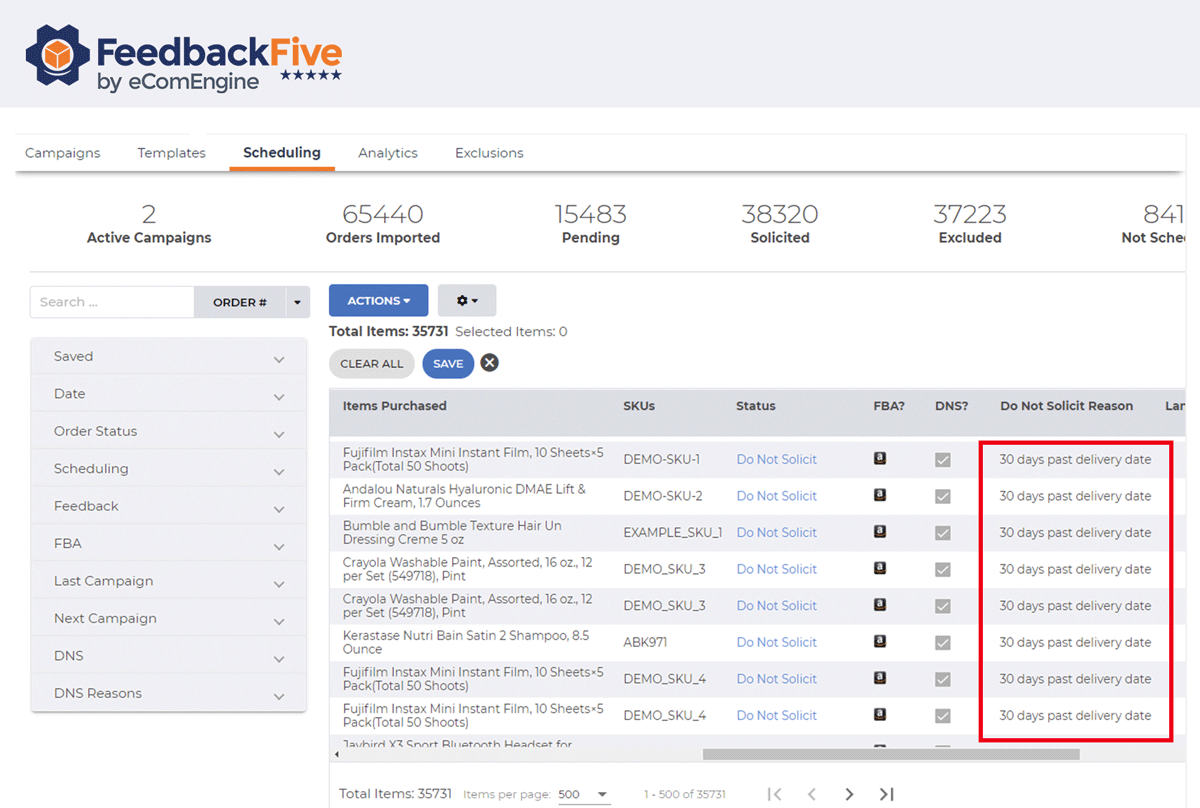The width and height of the screenshot is (1200, 808).
Task: Open the ORDER # search type dropdown
Action: 297,302
